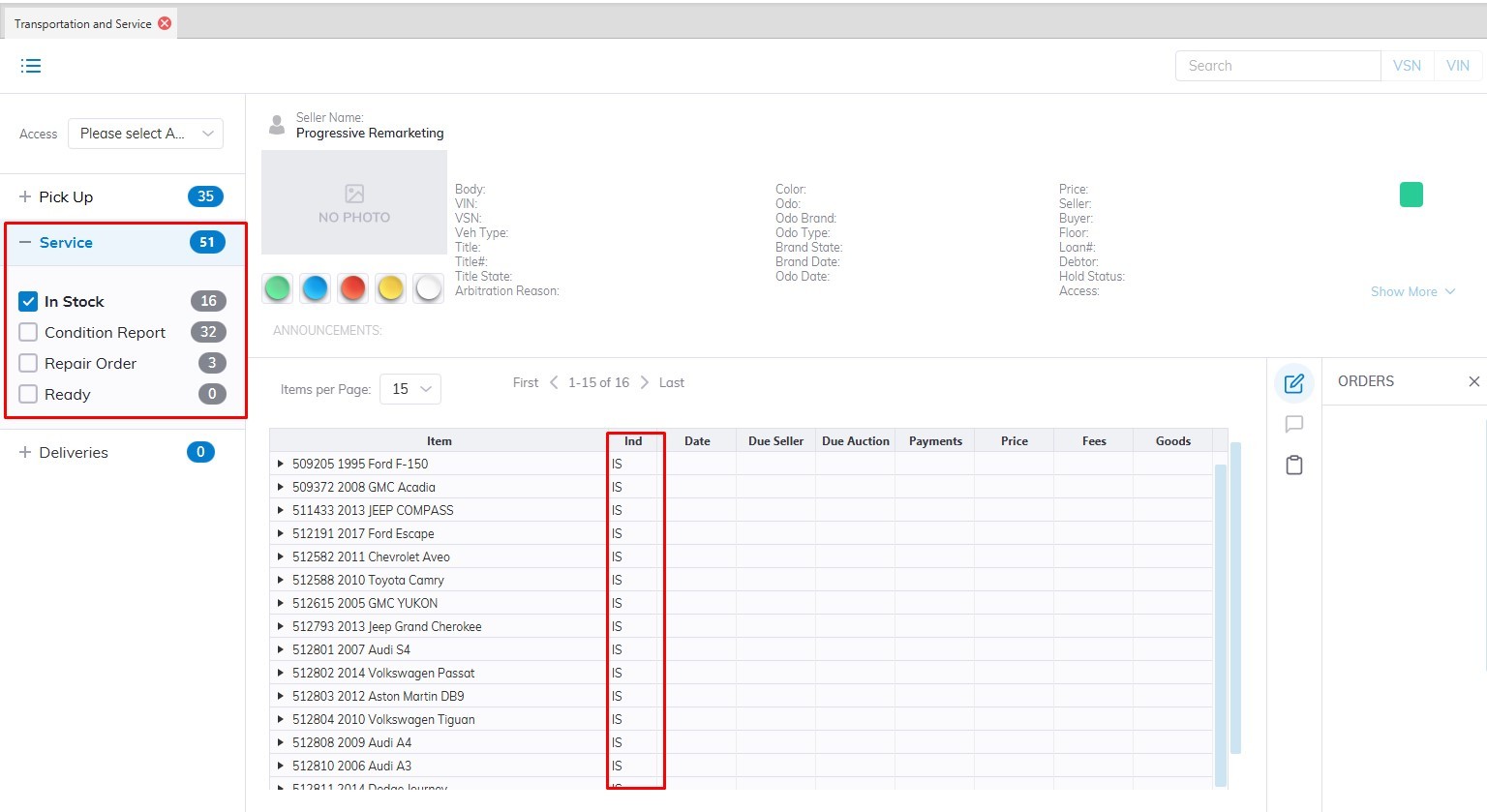Click the green square status indicator
1487x812 pixels.
point(1411,195)
